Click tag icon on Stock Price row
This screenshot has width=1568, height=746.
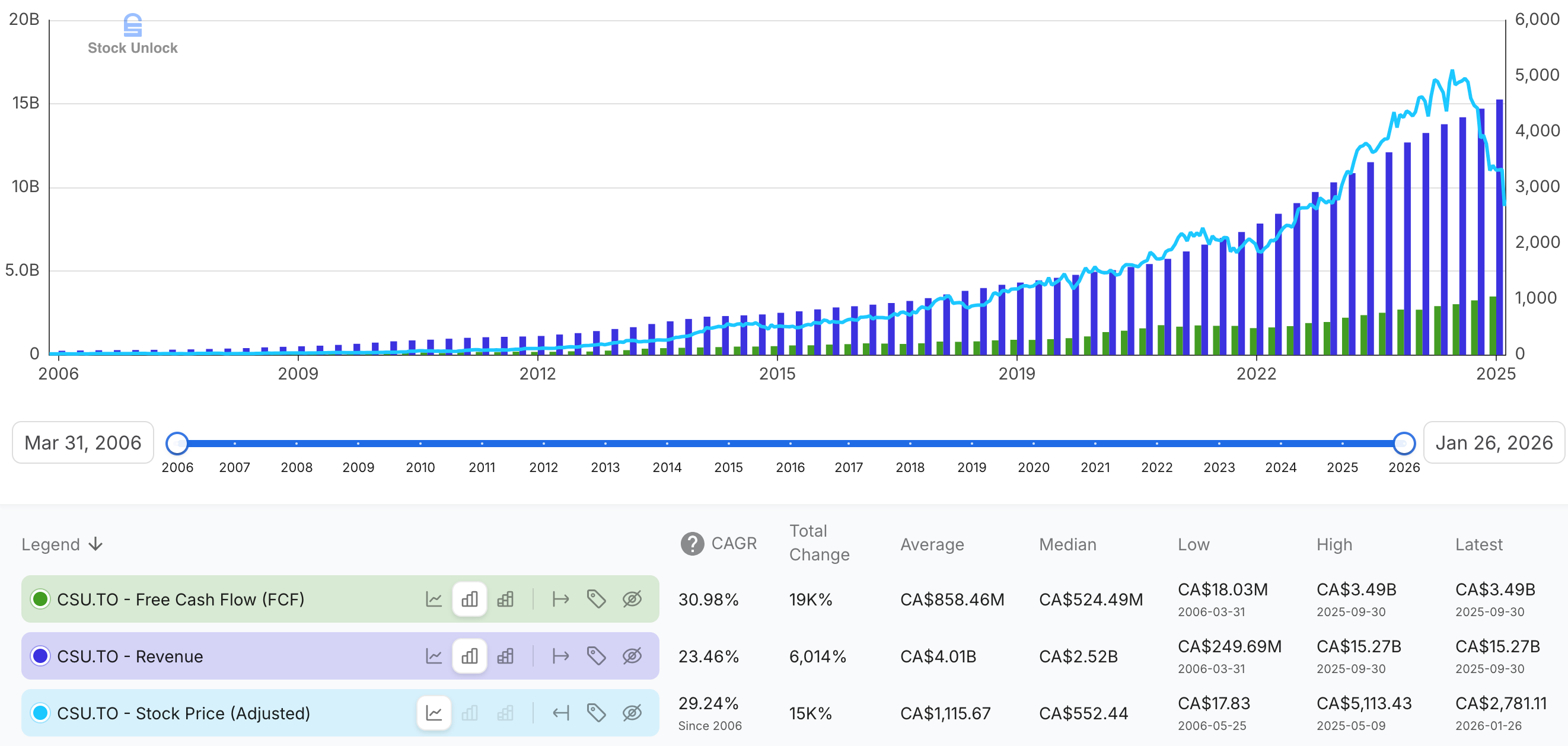pos(596,713)
